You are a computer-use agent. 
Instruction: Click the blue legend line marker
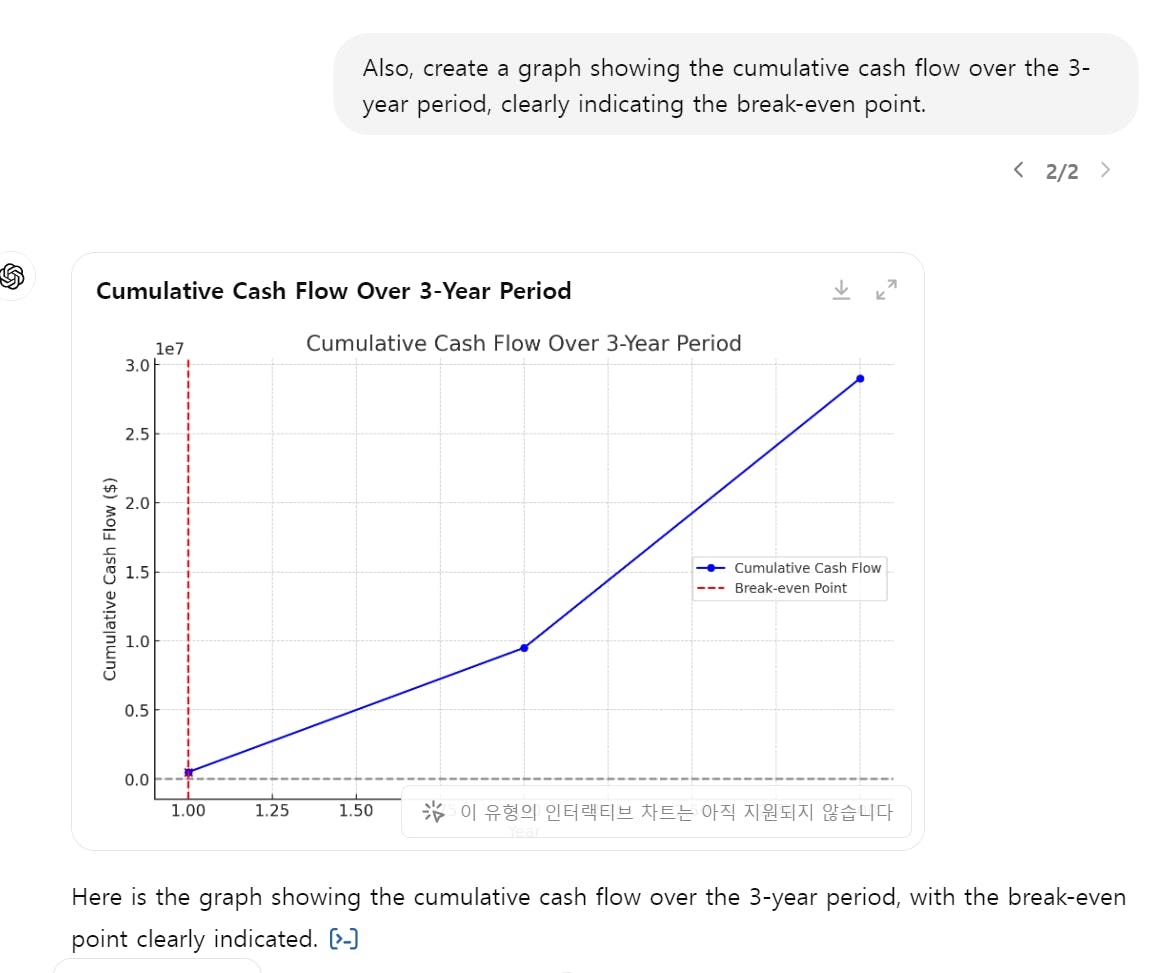(x=710, y=568)
